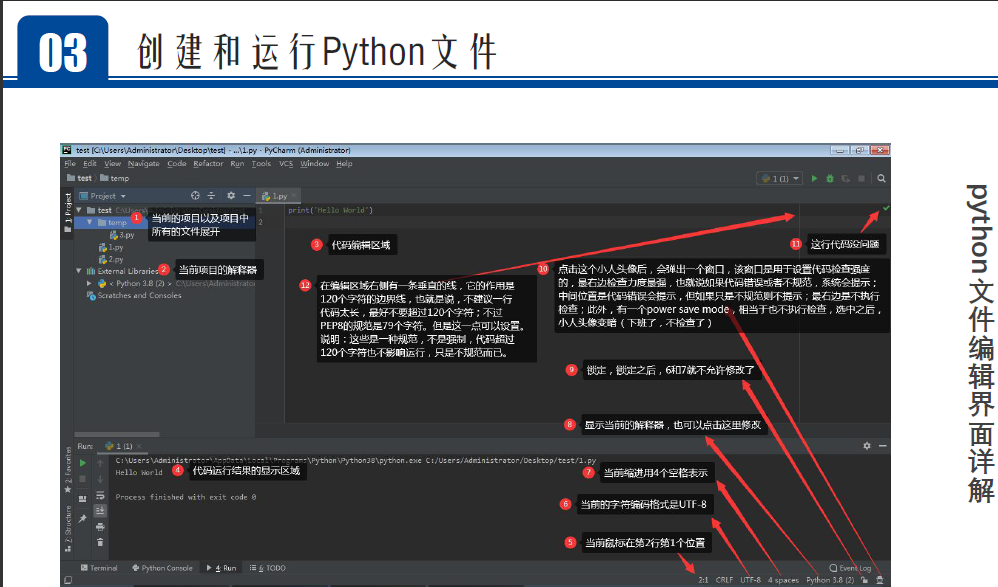Open the Terminal tool window

pyautogui.click(x=99, y=568)
